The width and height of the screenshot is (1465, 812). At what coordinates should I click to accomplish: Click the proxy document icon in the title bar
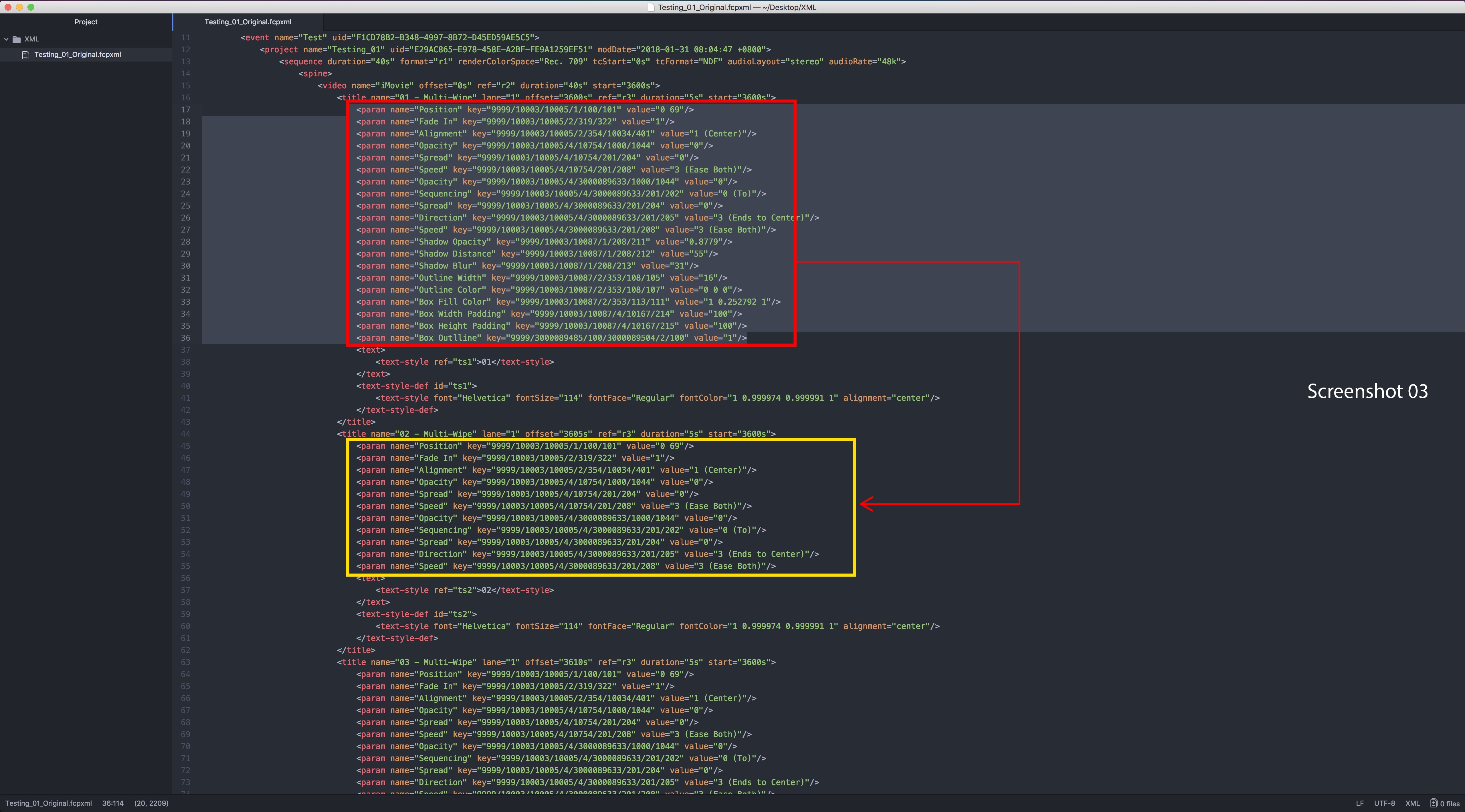650,7
